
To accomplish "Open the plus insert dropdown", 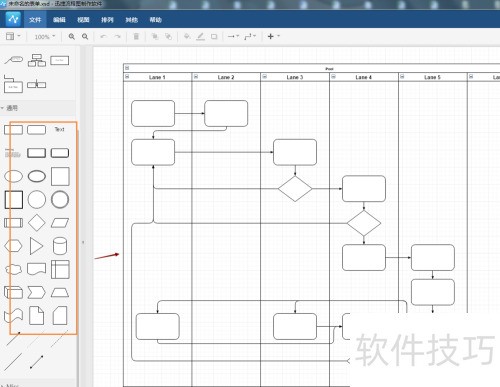I will click(274, 36).
